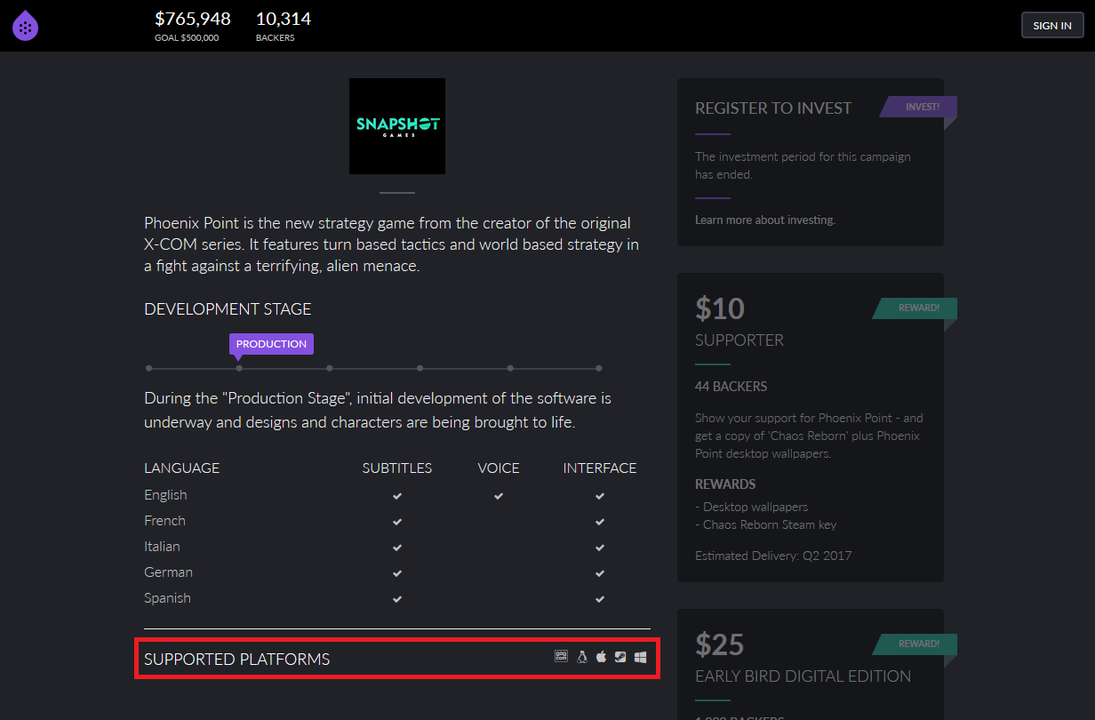Click the SUBTITLES column header

click(x=397, y=468)
